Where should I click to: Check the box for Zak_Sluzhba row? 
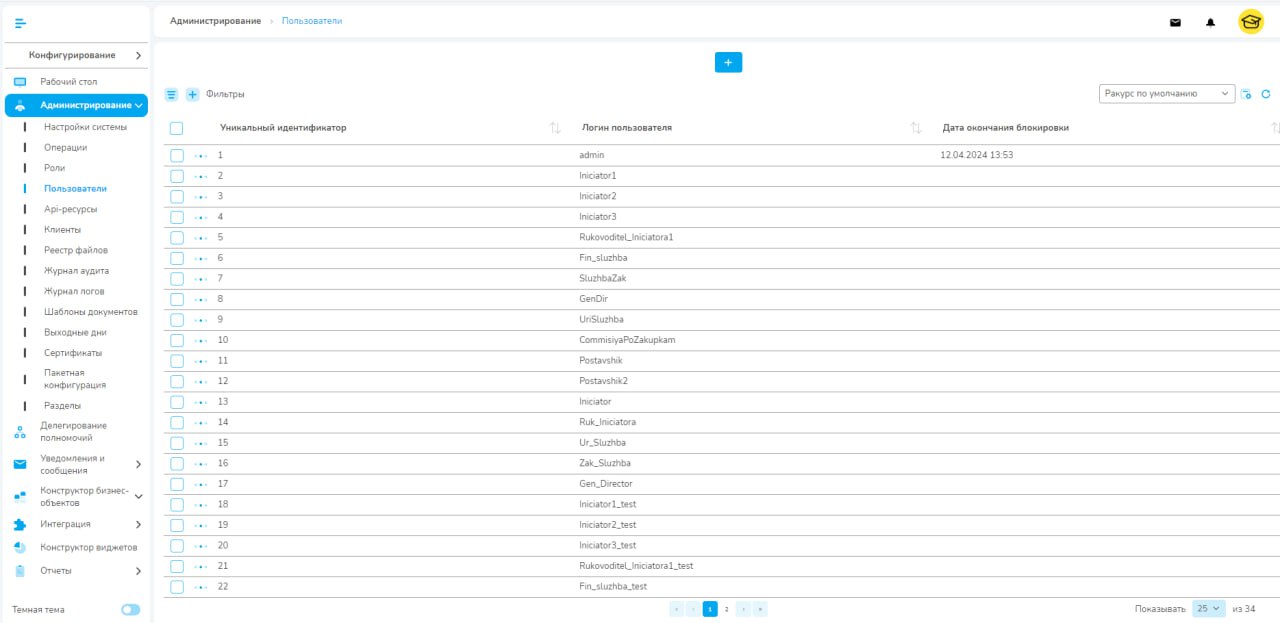pos(176,463)
